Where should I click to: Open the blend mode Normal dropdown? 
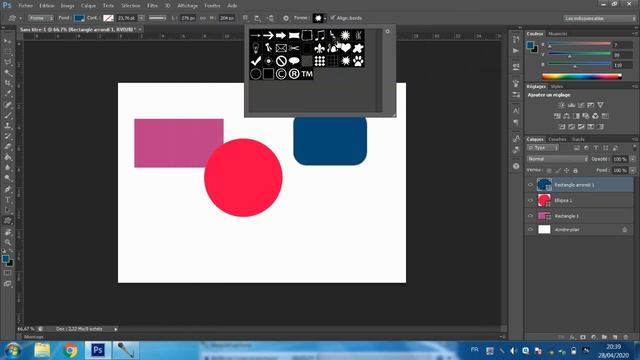point(558,159)
